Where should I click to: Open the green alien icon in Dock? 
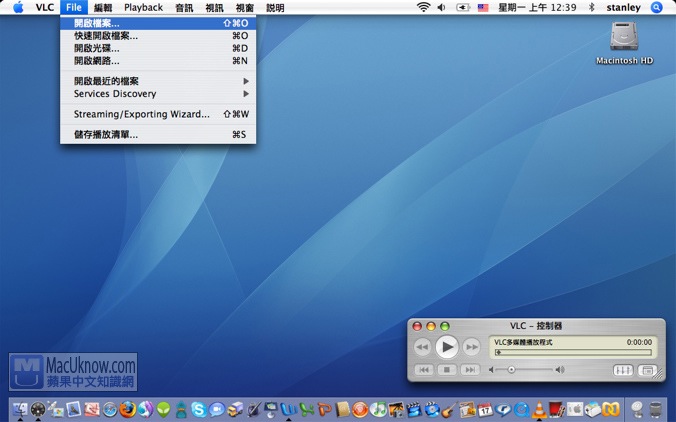pyautogui.click(x=163, y=409)
